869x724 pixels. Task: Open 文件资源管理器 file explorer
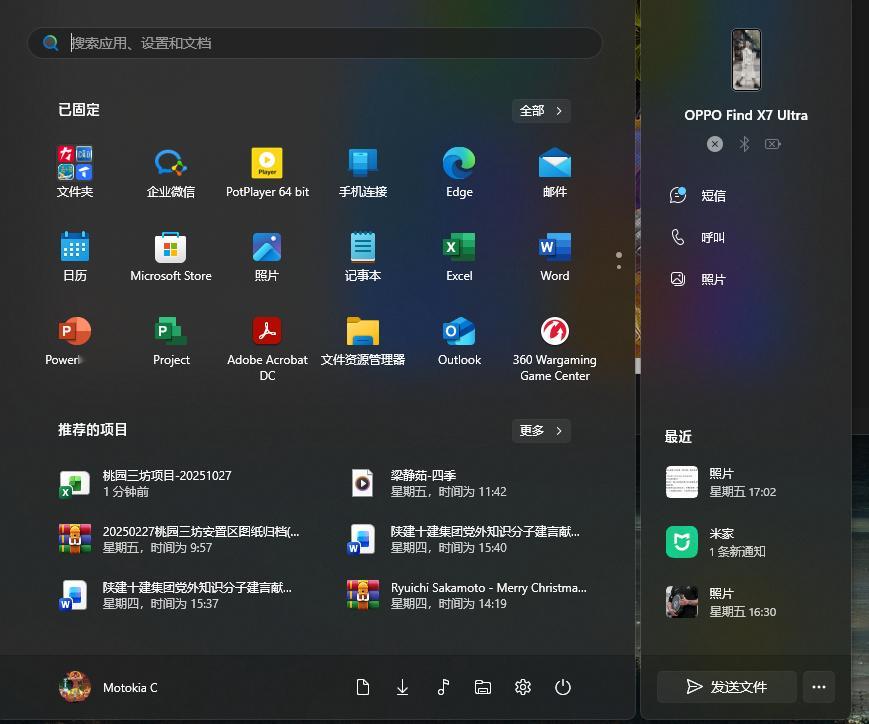[x=363, y=340]
